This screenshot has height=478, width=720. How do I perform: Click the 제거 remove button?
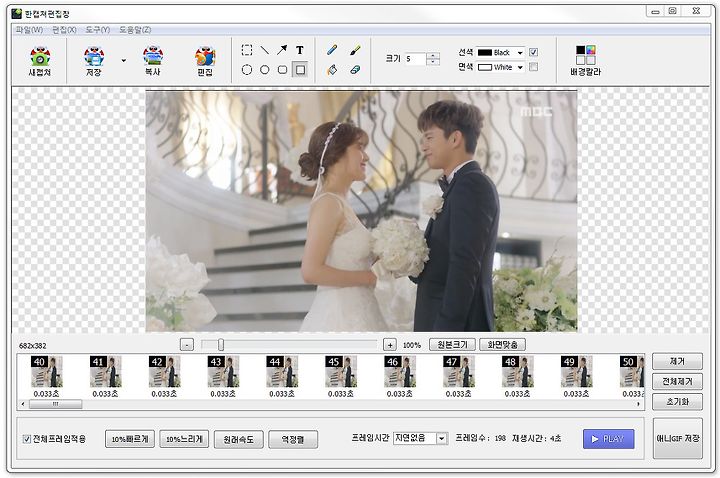677,361
